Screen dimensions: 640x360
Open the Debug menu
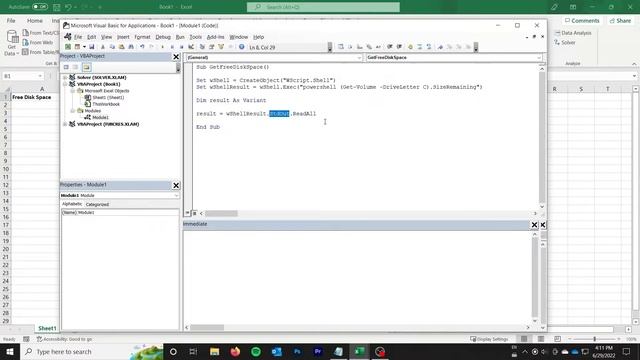pos(163,37)
